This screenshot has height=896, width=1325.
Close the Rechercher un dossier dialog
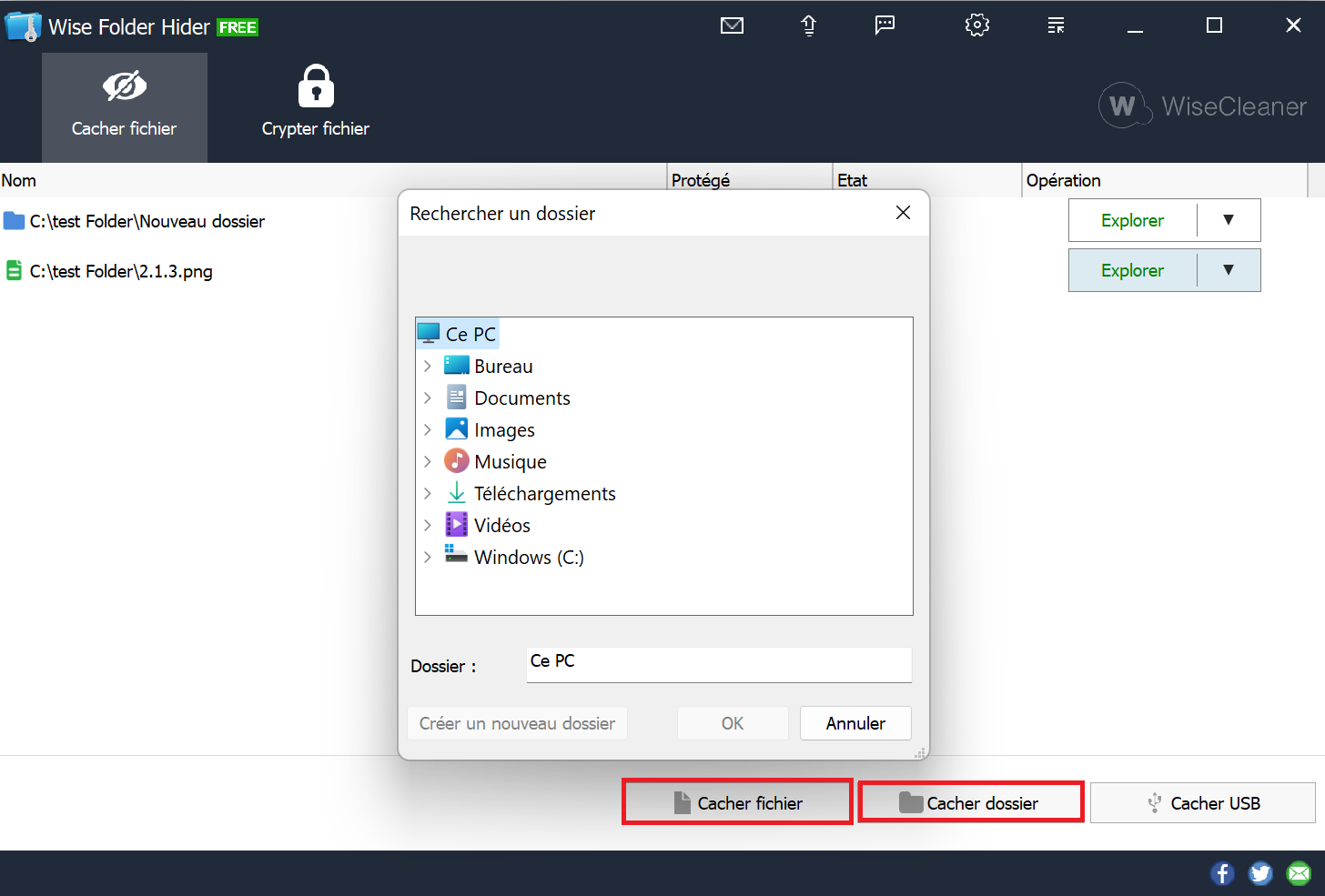pos(903,213)
